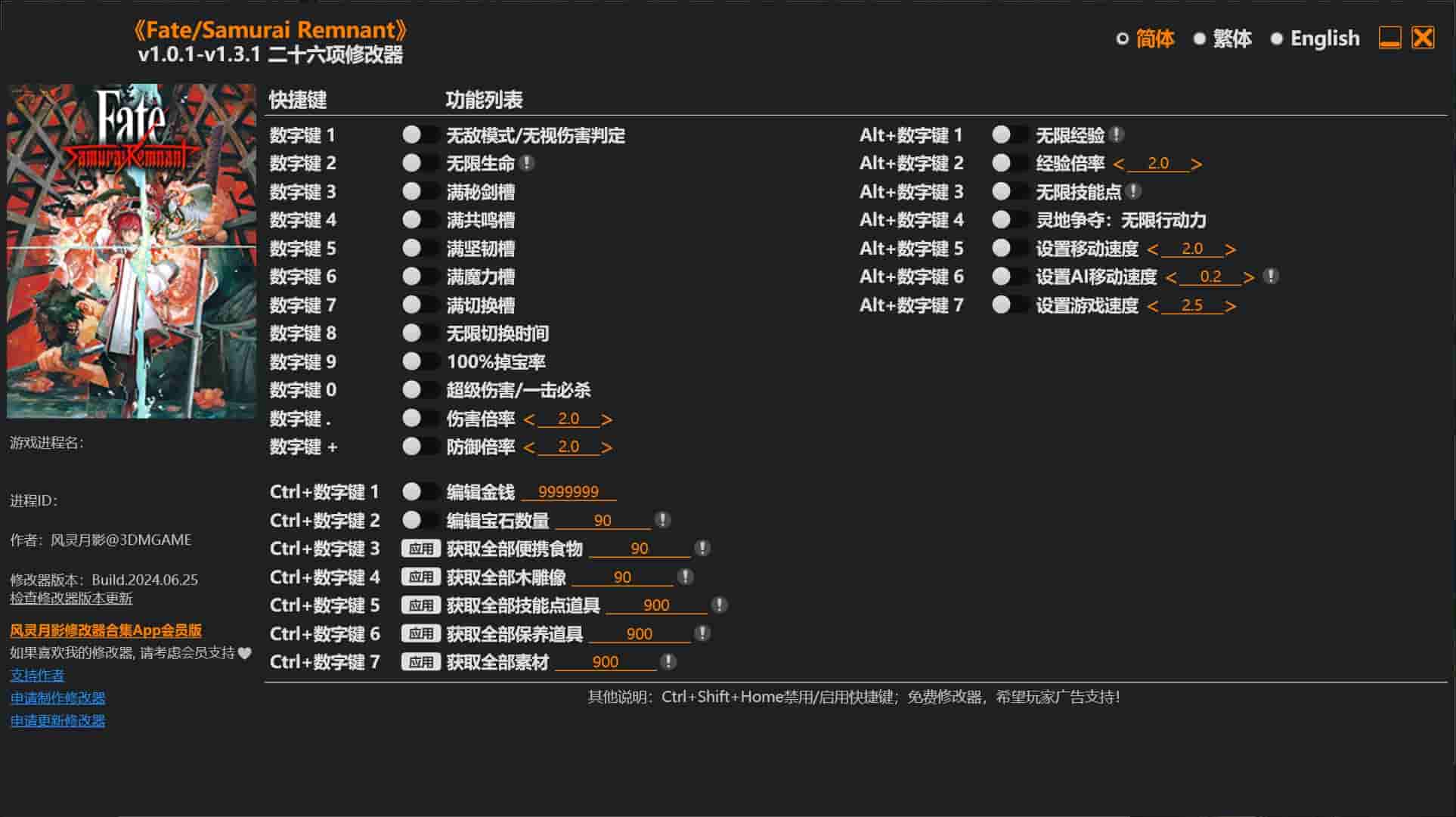This screenshot has height=817, width=1456.
Task: Click the minimize window icon
Action: click(1389, 38)
